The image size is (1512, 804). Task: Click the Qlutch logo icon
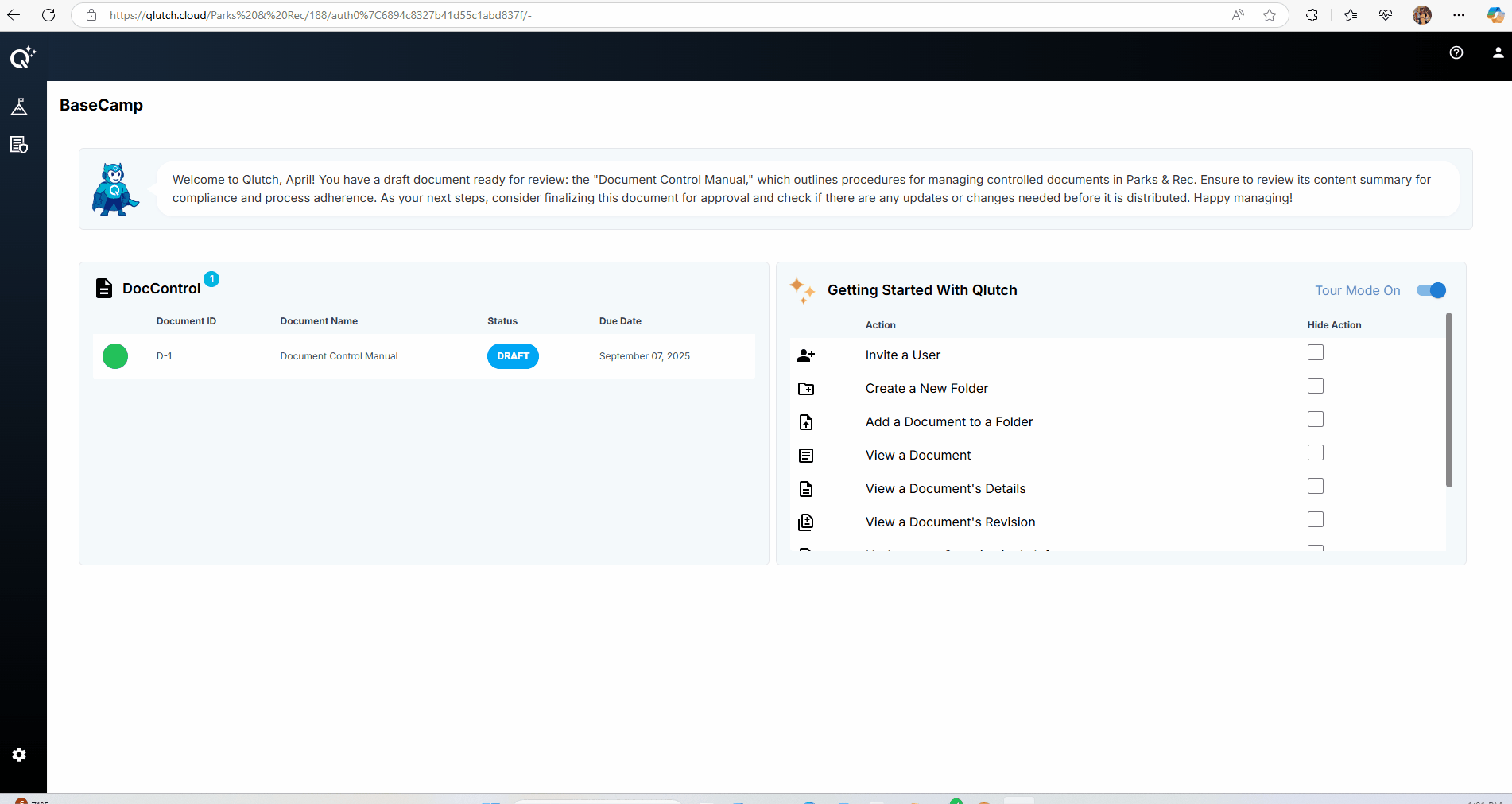pos(22,57)
